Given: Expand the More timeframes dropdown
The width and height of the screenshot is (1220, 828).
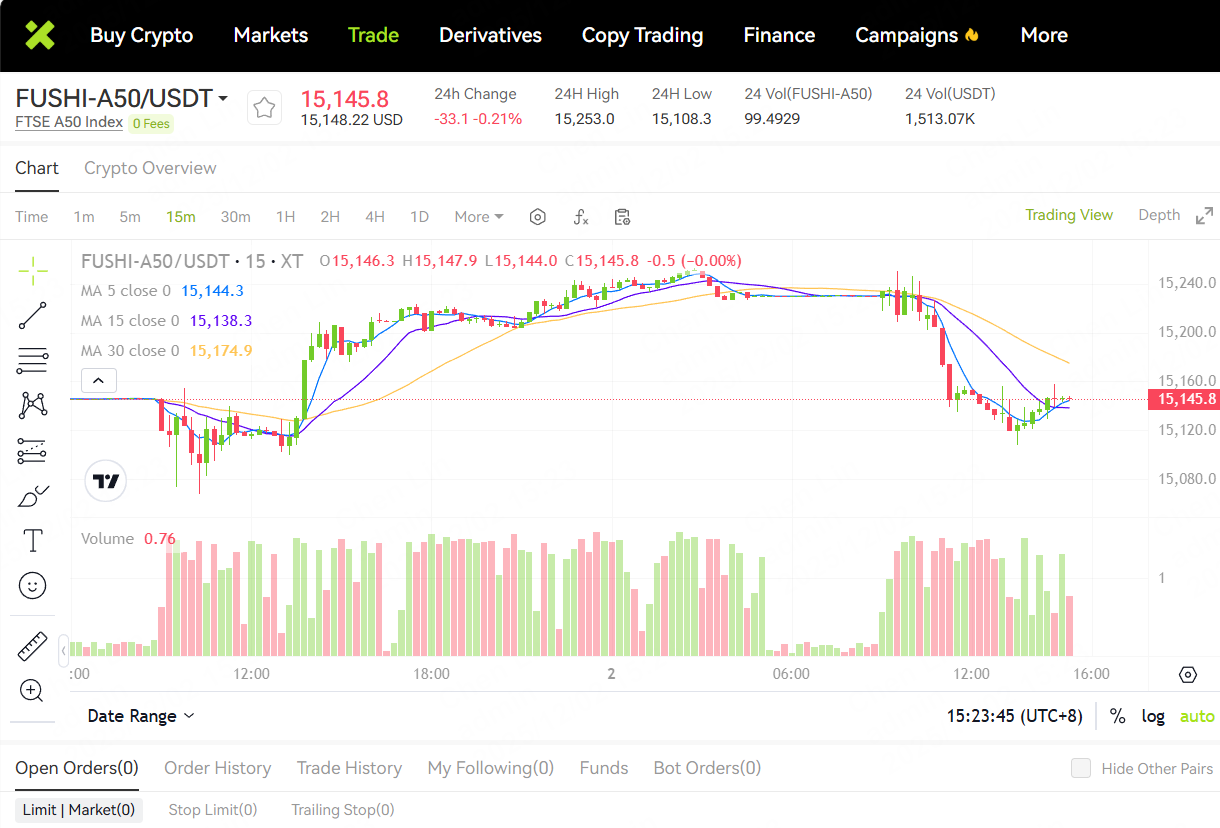Looking at the screenshot, I should (x=479, y=217).
